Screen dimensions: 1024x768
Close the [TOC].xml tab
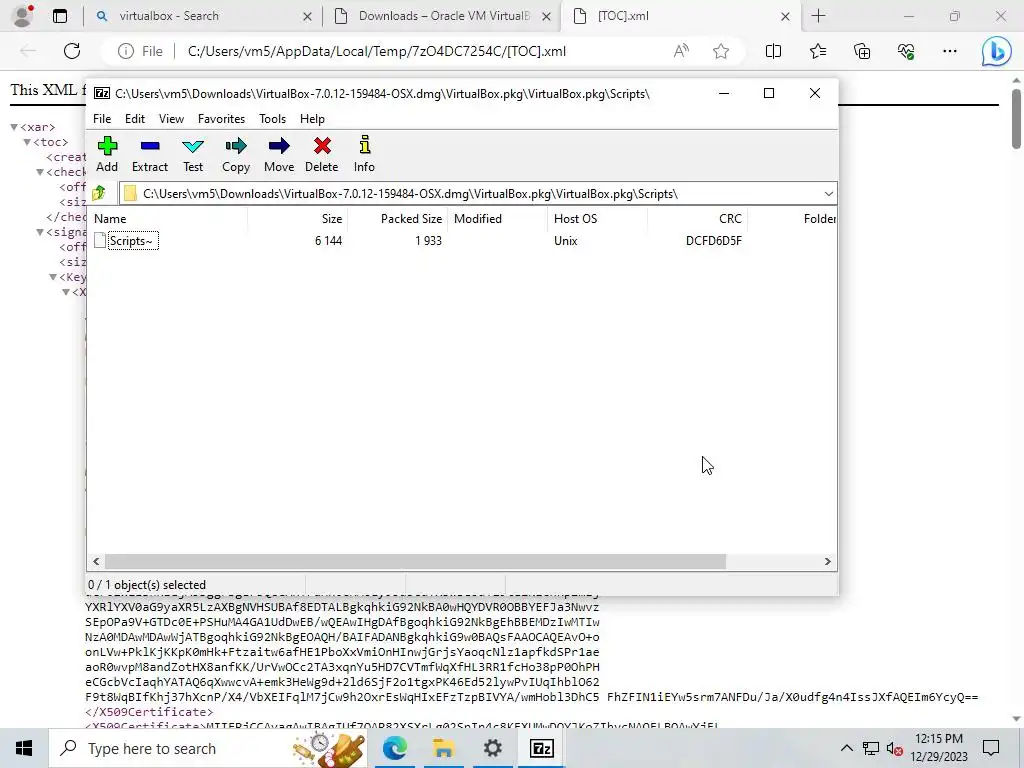click(786, 16)
